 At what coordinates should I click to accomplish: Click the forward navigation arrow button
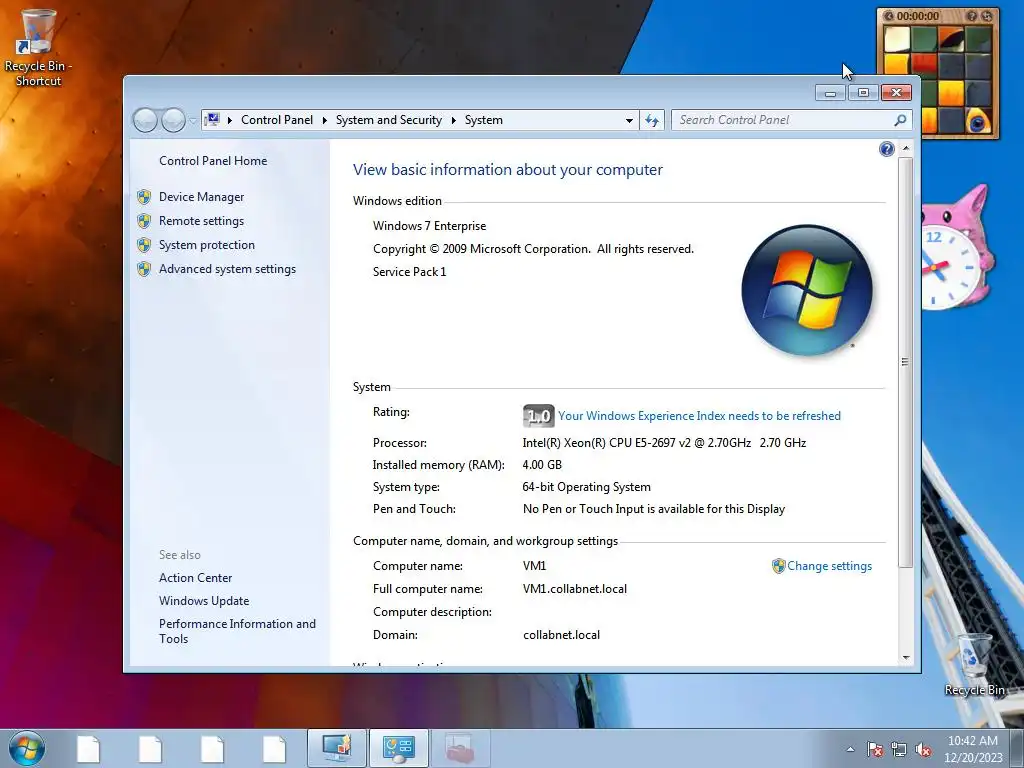[173, 120]
